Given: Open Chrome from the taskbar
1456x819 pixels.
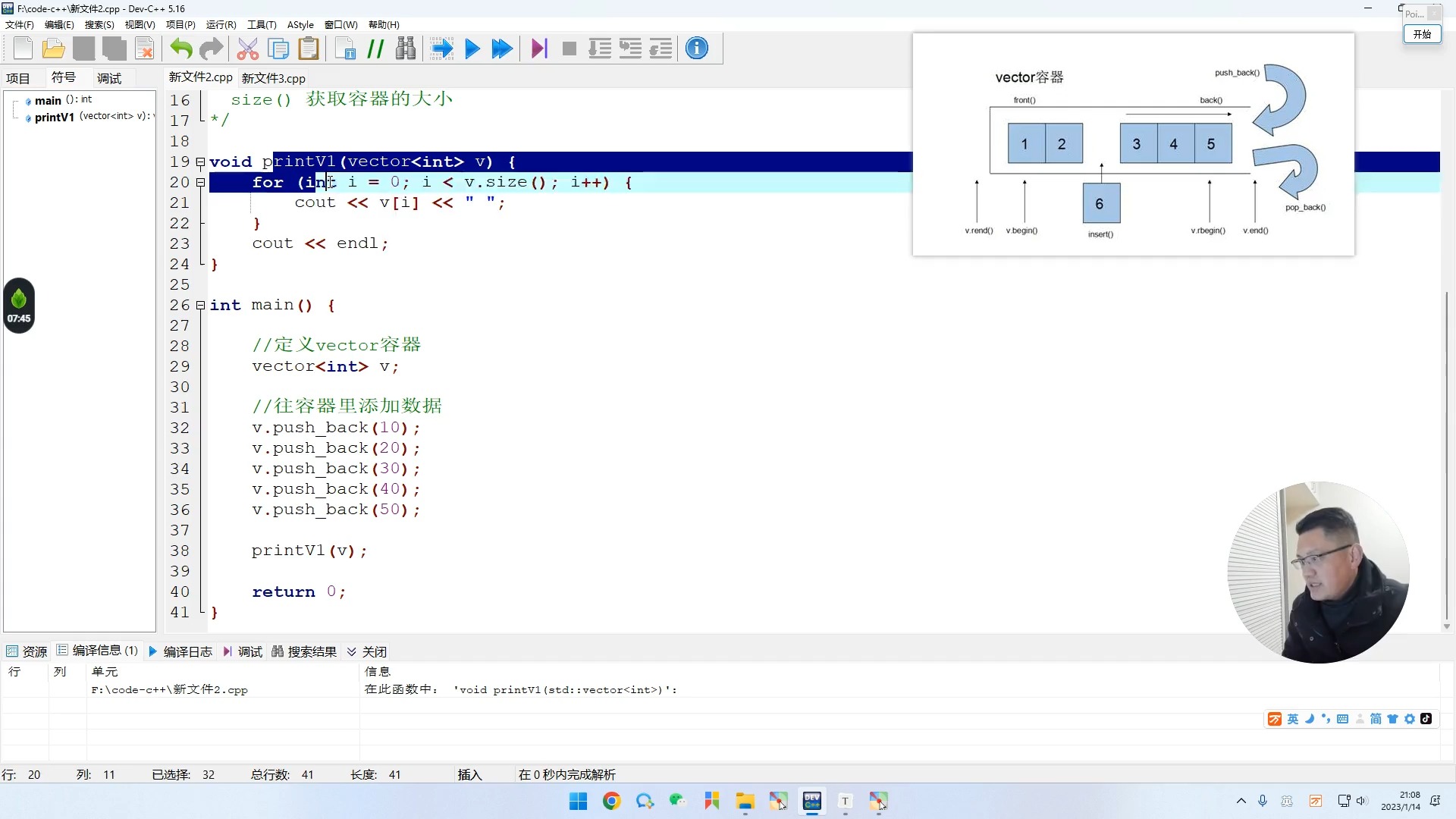Looking at the screenshot, I should 611,801.
